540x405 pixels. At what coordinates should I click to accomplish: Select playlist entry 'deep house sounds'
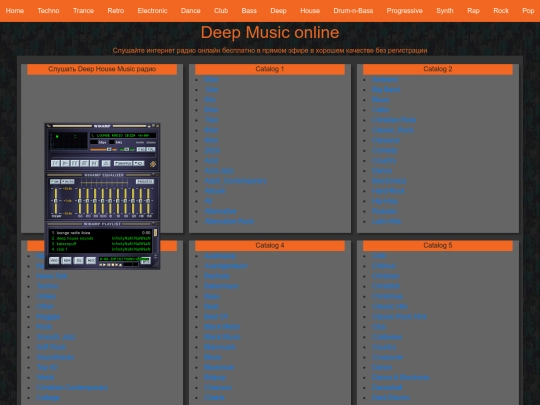click(101, 238)
